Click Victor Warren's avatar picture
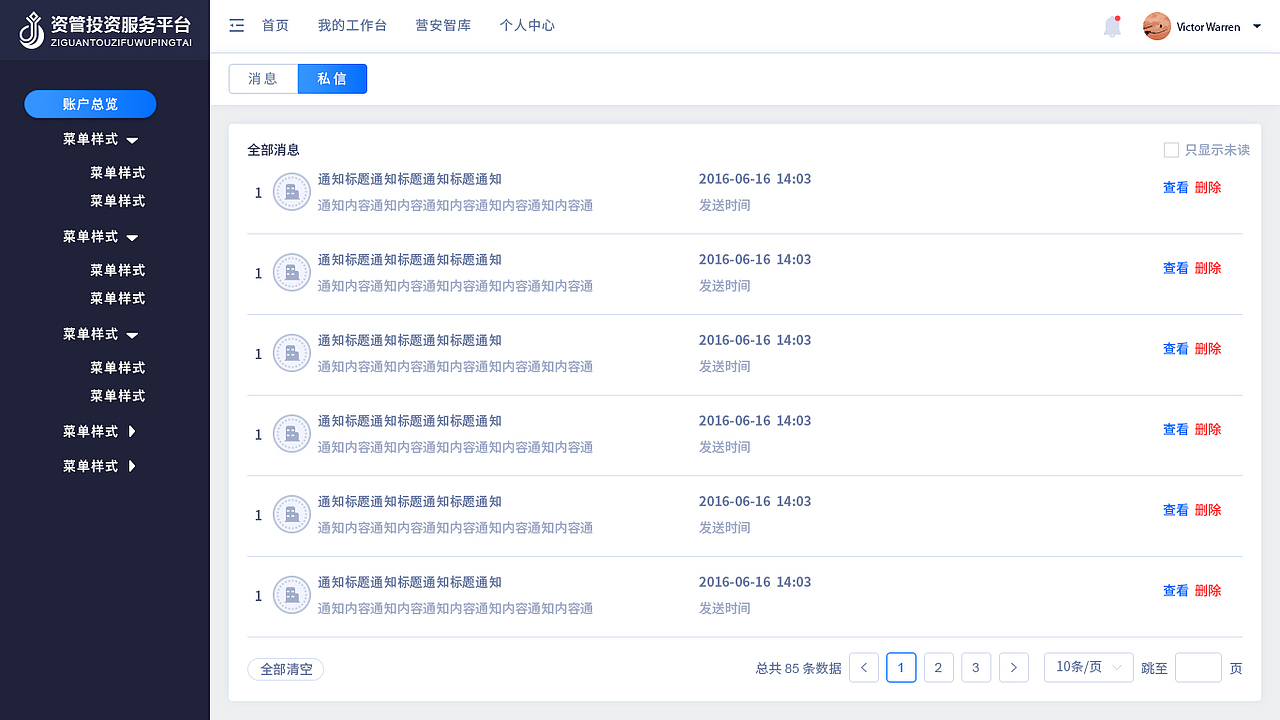This screenshot has width=1280, height=720. click(1156, 26)
